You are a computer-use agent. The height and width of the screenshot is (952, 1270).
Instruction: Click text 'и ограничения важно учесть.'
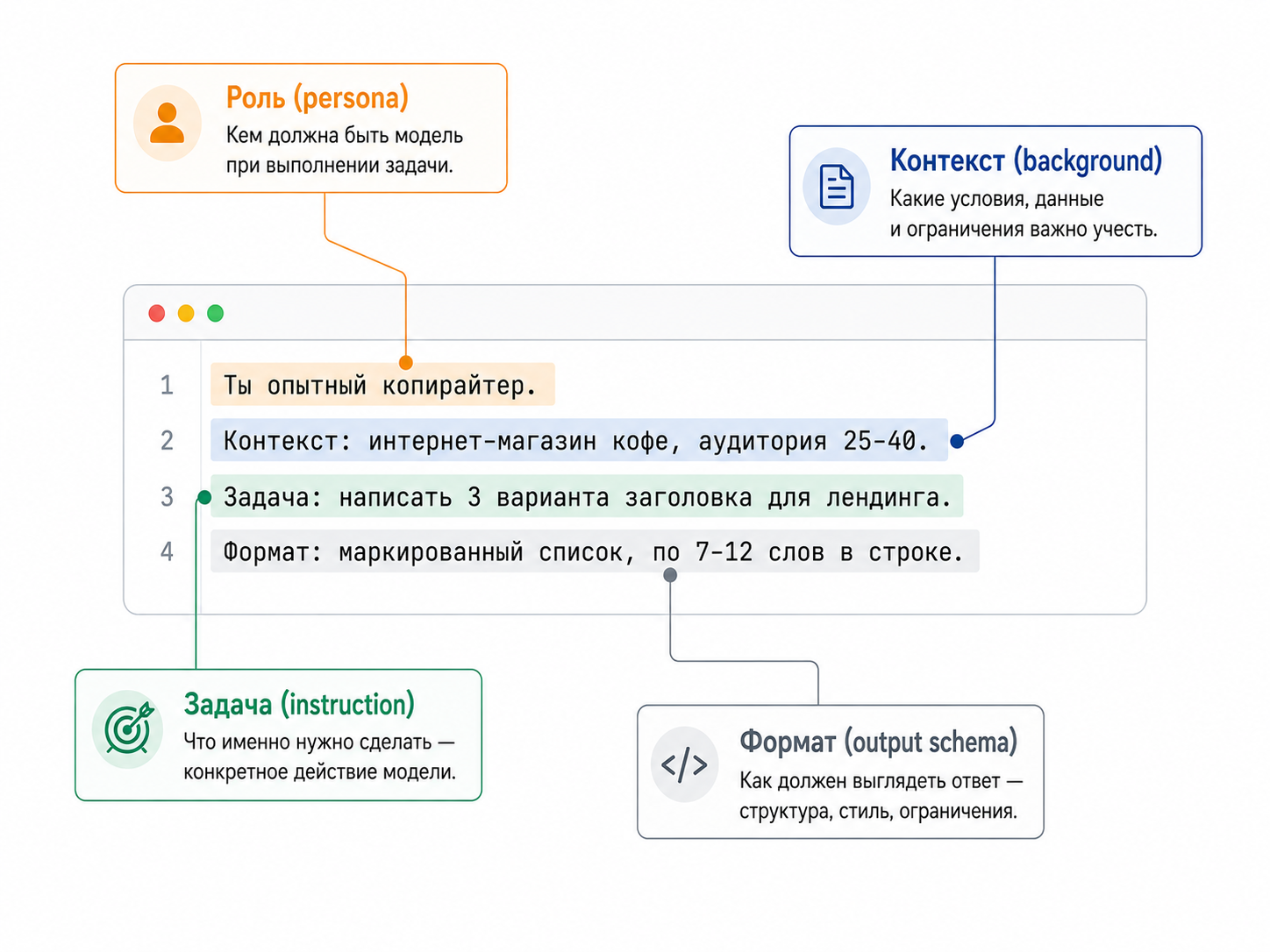1024,230
